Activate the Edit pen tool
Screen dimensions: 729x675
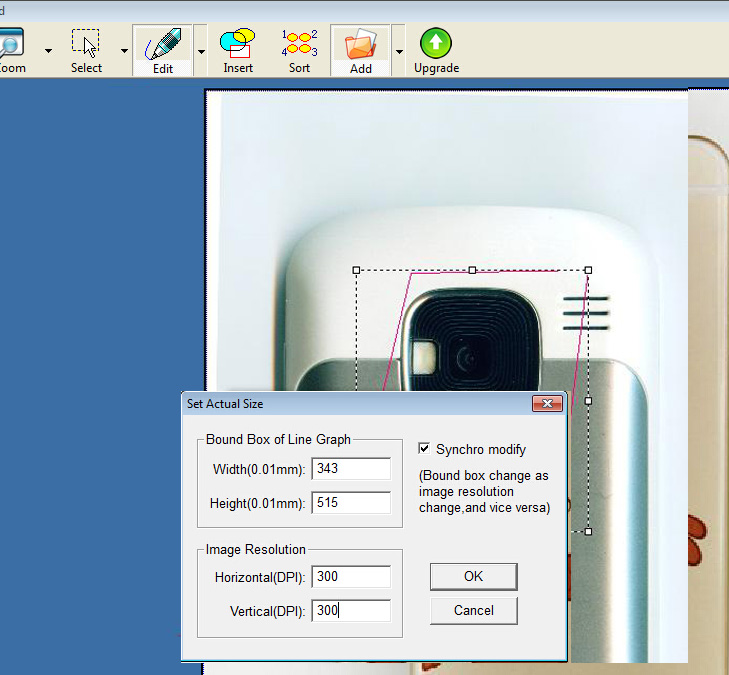pyautogui.click(x=162, y=45)
